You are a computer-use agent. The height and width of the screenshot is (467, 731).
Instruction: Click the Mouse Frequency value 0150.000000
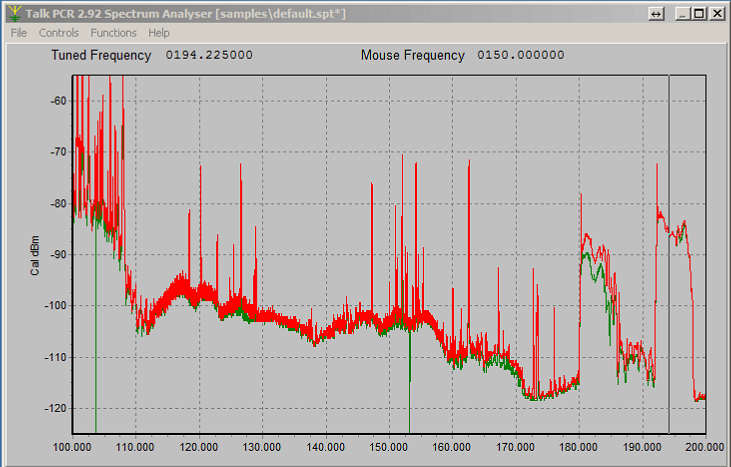pyautogui.click(x=521, y=55)
